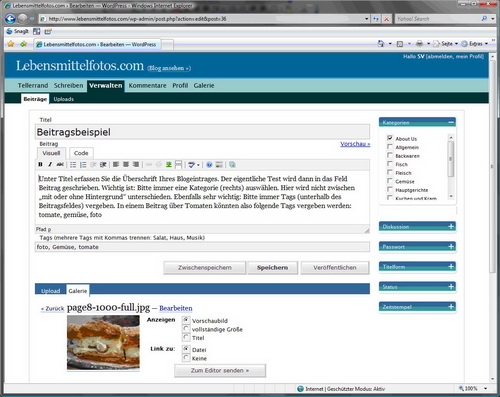The width and height of the screenshot is (500, 397).
Task: Check the Gemüse category
Action: (390, 181)
